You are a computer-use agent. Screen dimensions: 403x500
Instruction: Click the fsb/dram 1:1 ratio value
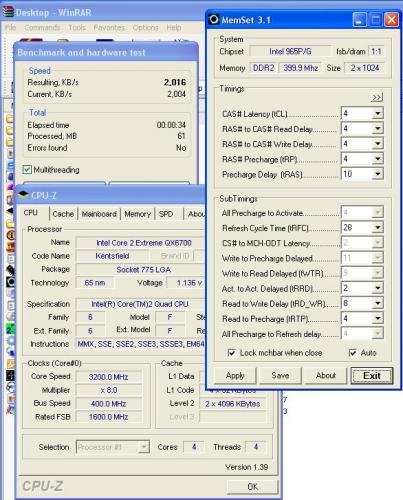(376, 52)
